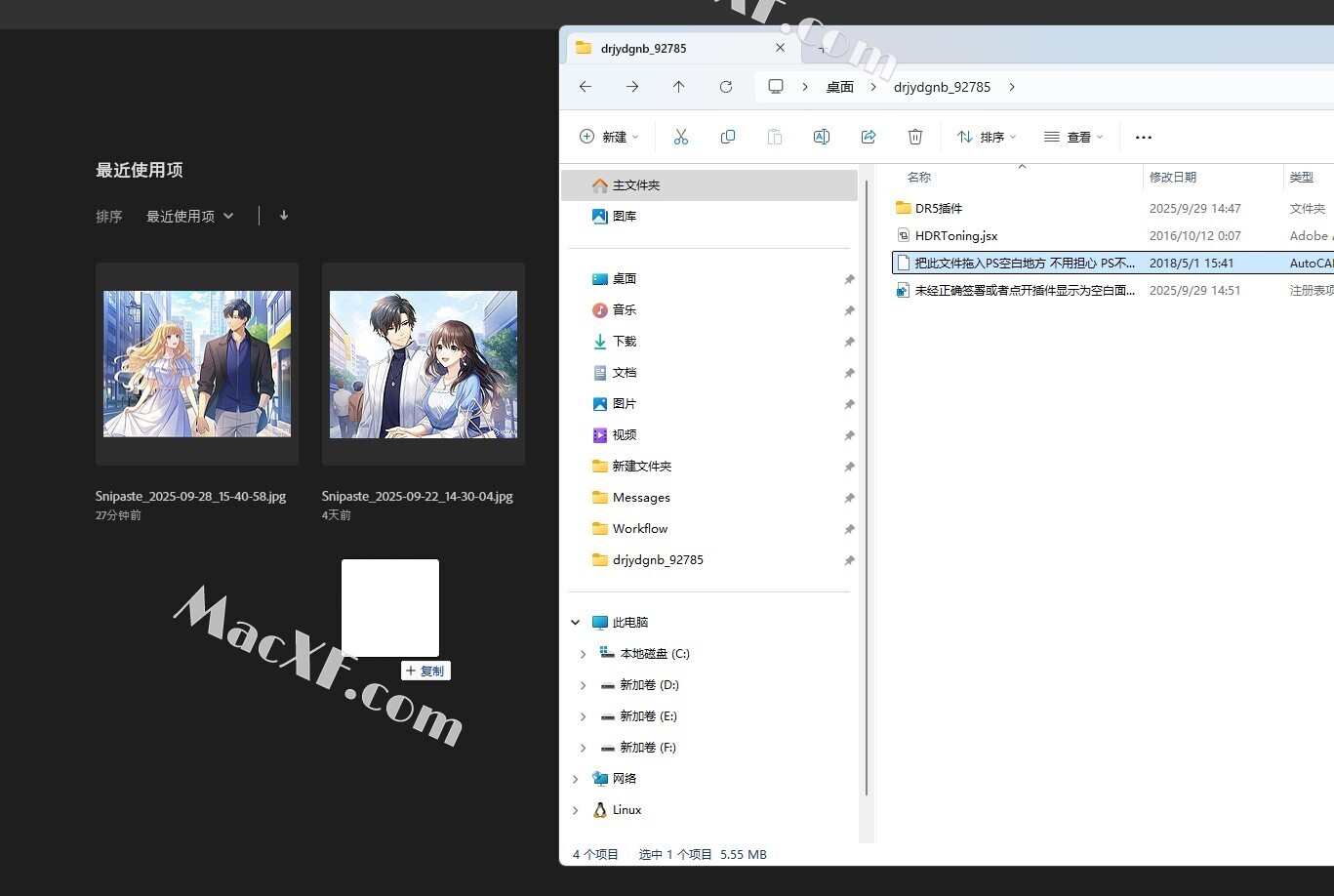Click 桌面 in the address breadcrumb
This screenshot has height=896, width=1334.
pyautogui.click(x=839, y=87)
